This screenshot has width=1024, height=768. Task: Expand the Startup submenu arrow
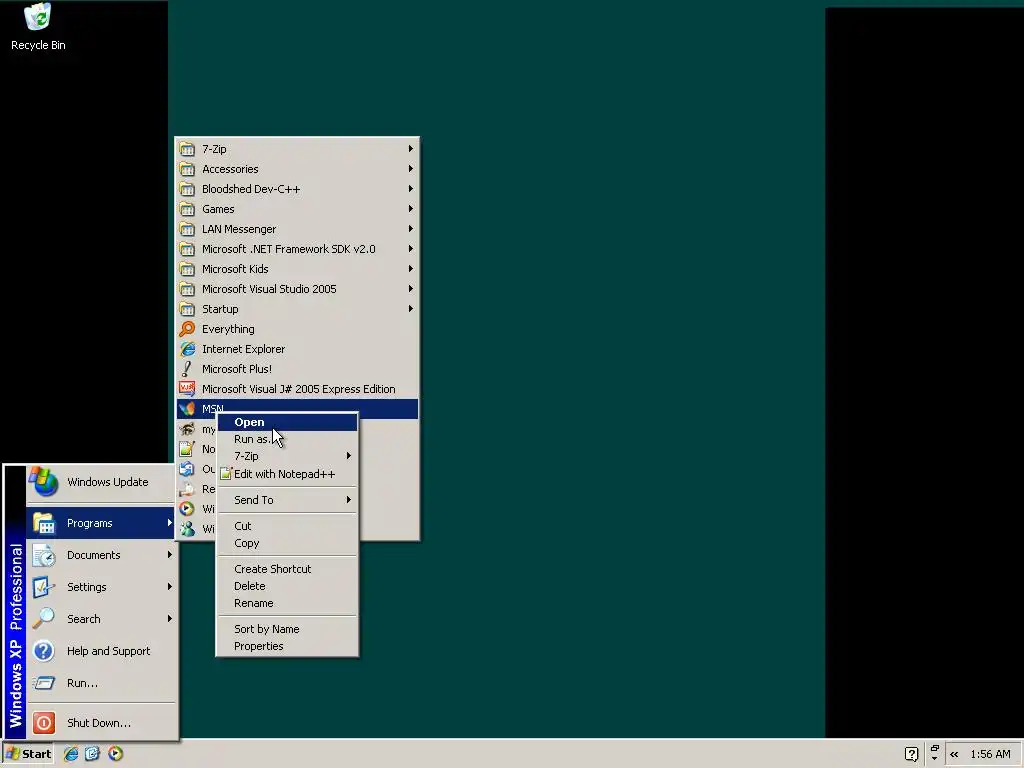(411, 308)
